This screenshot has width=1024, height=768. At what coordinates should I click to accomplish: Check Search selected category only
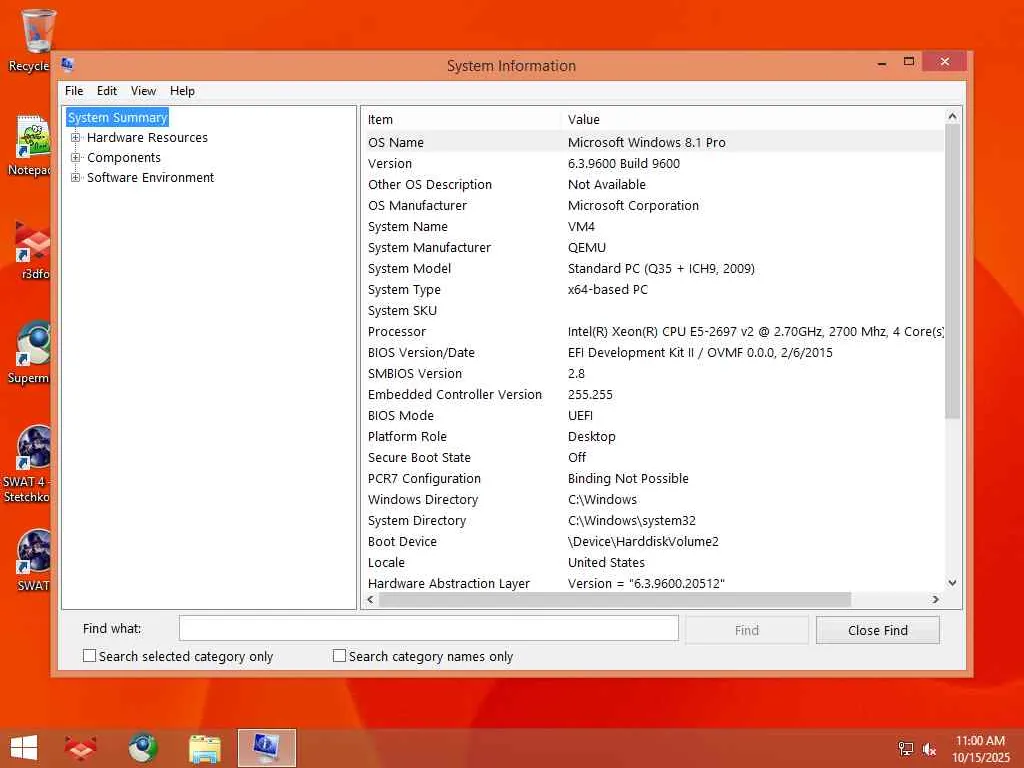[89, 656]
